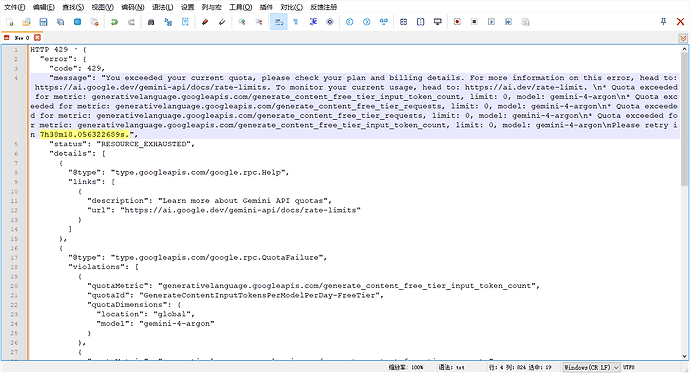Go to next position right-arrow circle
Image resolution: width=690 pixels, height=373 pixels.
tap(367, 22)
